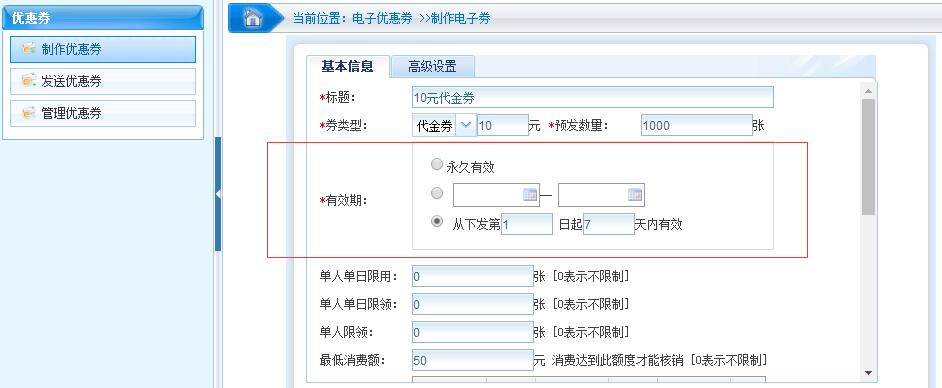
Task: Open calendar picker for end date
Action: click(634, 195)
